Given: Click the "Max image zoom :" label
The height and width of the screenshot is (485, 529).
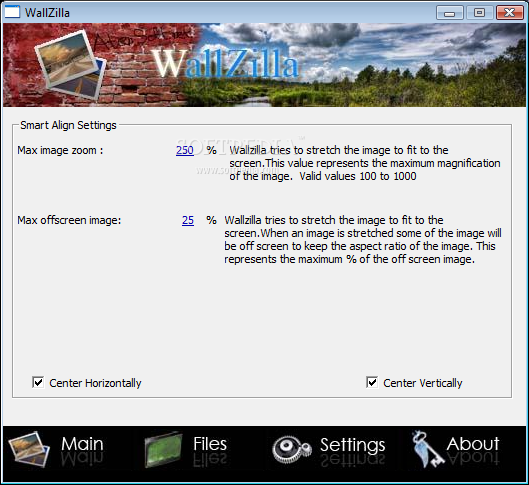Looking at the screenshot, I should click(x=60, y=150).
